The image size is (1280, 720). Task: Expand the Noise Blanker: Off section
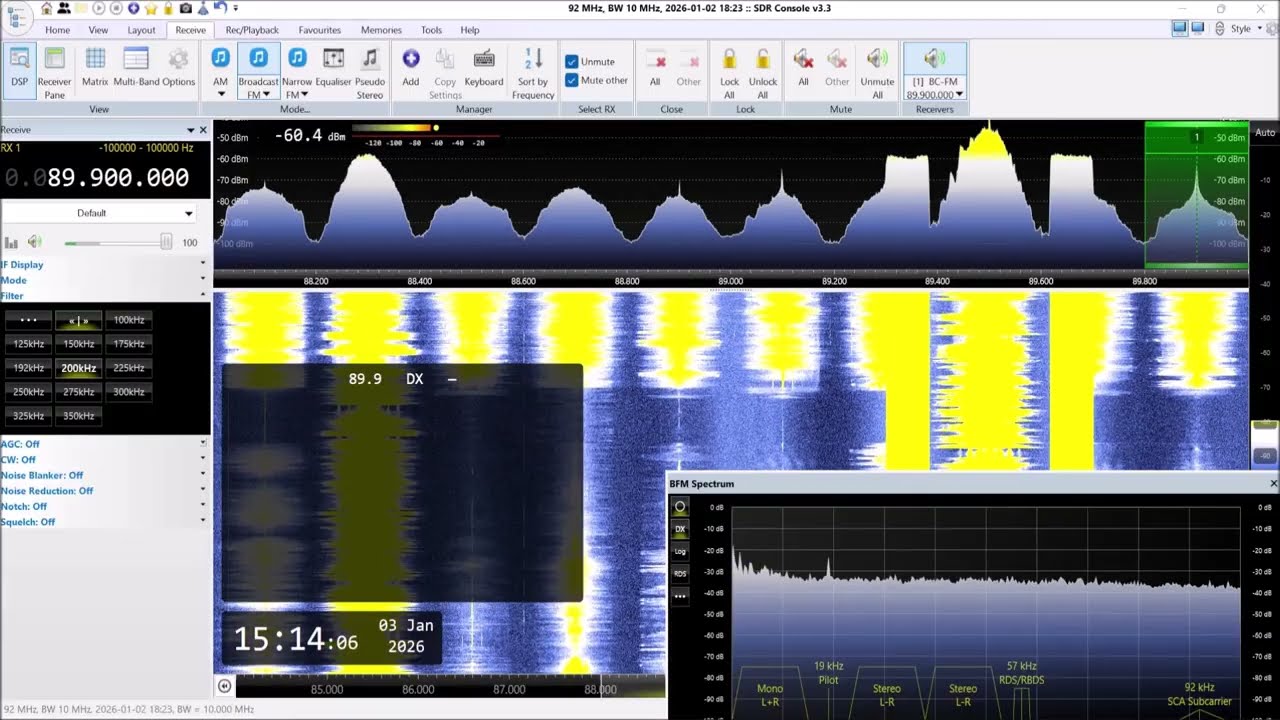104,475
